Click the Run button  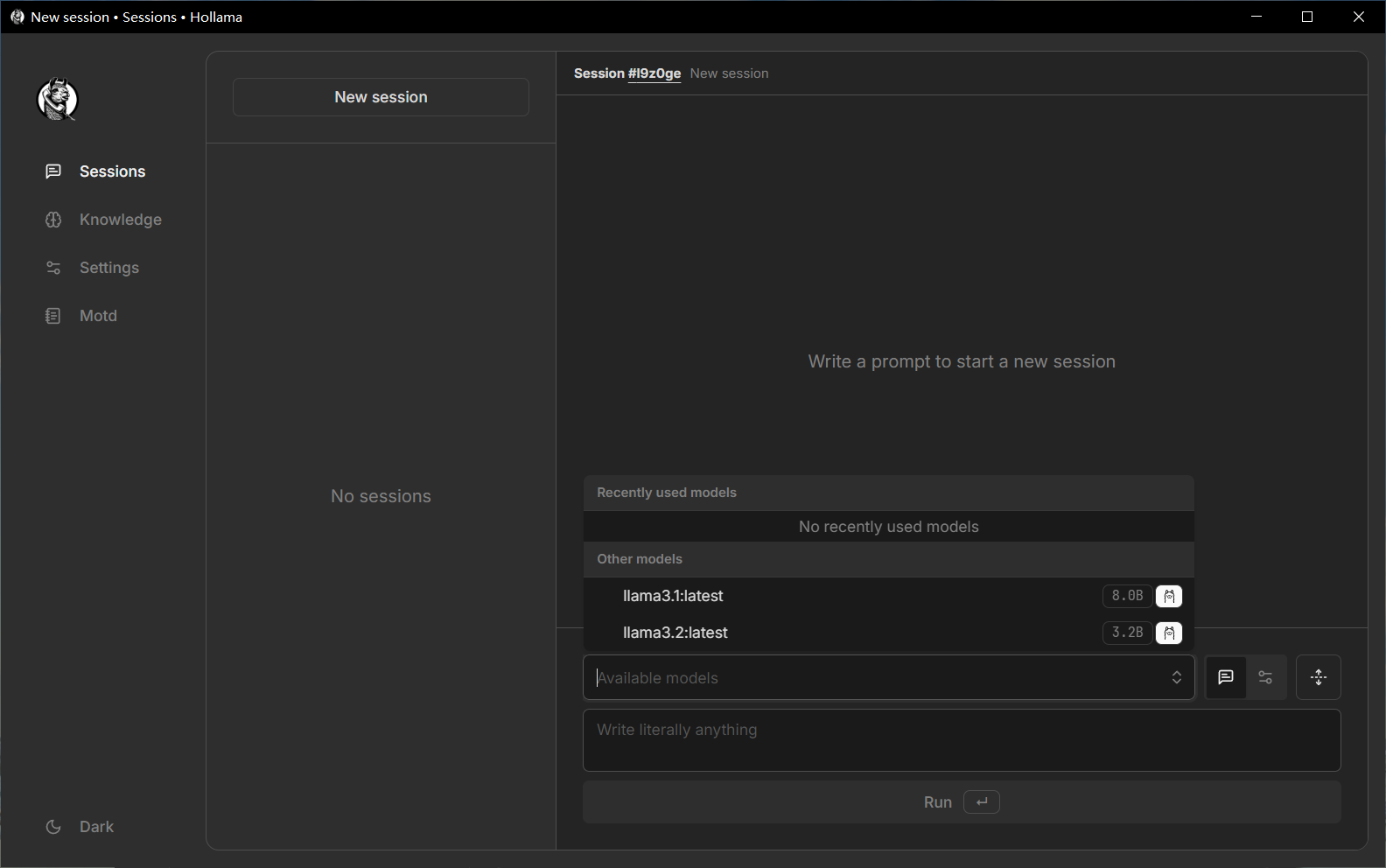962,802
